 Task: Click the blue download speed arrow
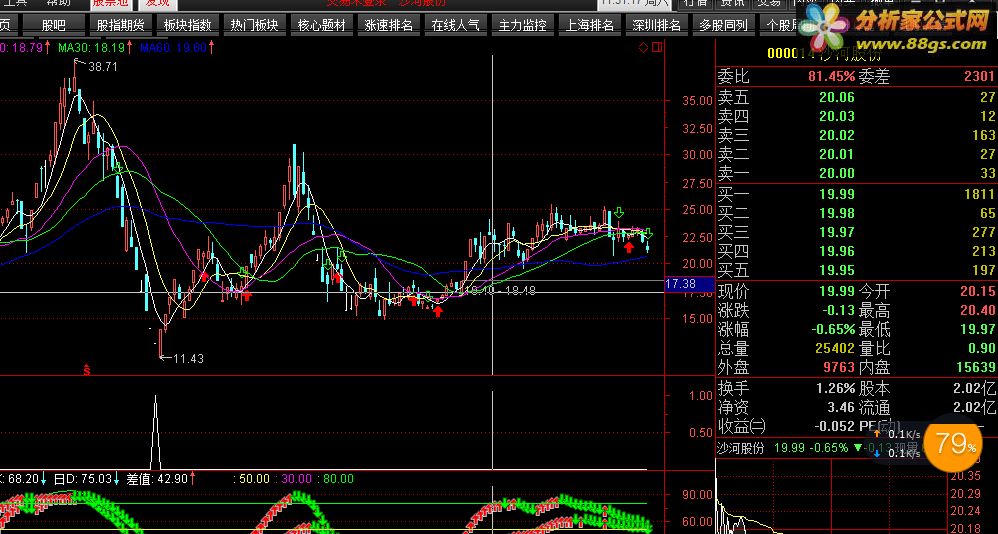tap(877, 453)
